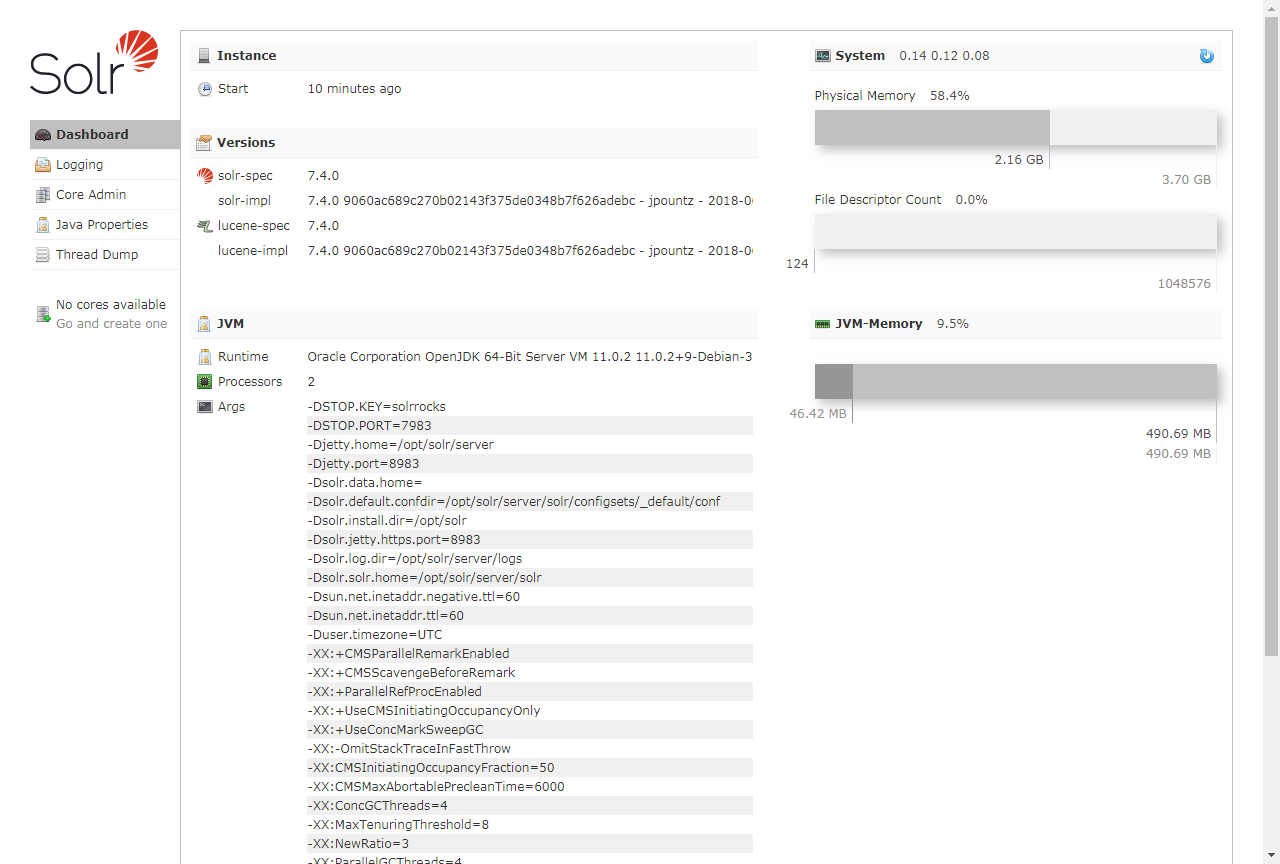The width and height of the screenshot is (1280, 864).
Task: Click the Solr logo
Action: (94, 62)
